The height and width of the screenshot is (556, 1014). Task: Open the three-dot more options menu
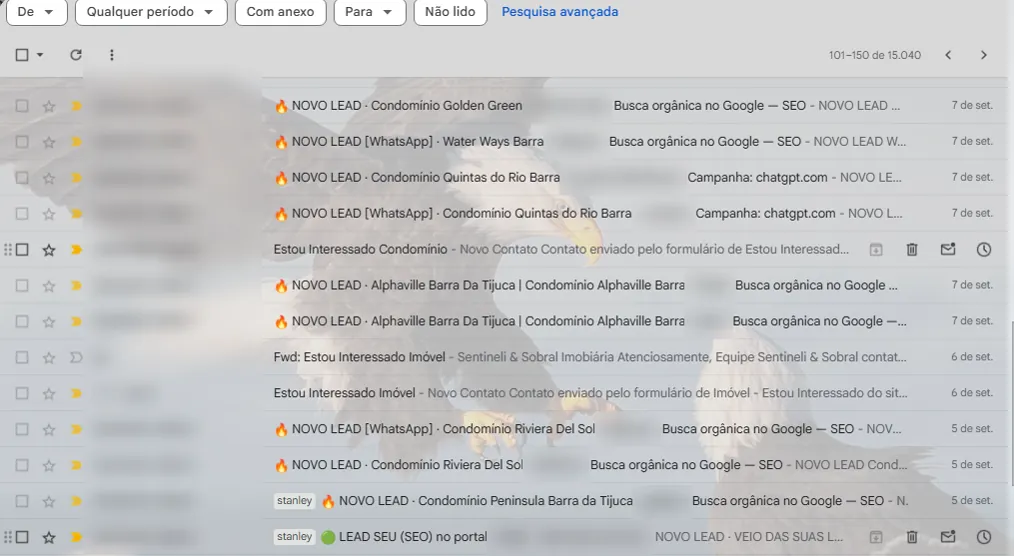click(x=112, y=55)
